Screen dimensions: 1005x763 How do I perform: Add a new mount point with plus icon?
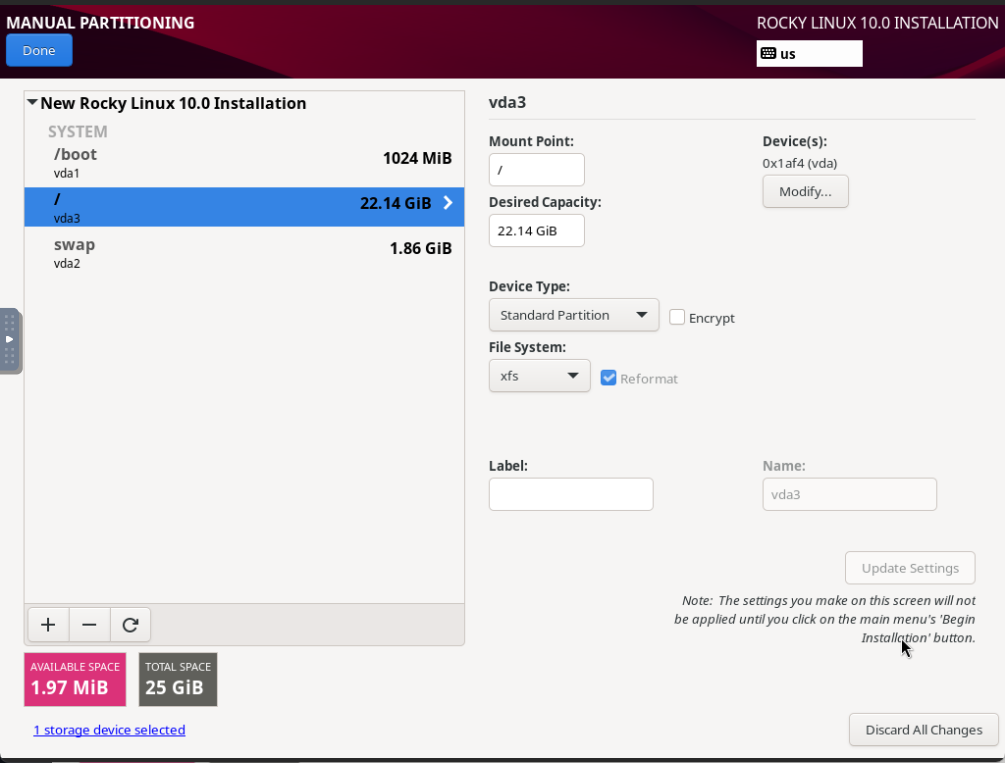pos(48,625)
